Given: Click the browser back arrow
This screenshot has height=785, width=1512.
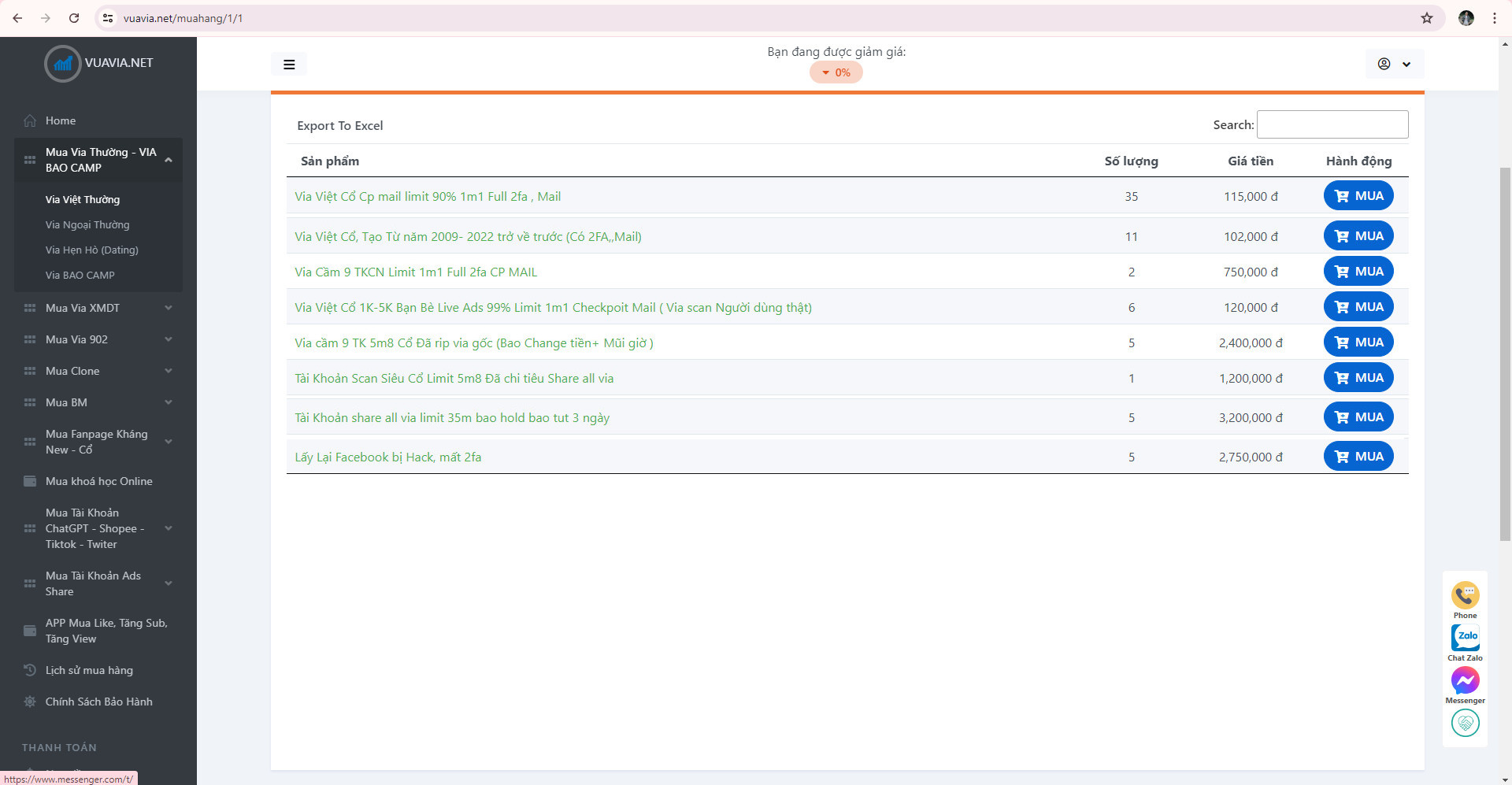Looking at the screenshot, I should coord(17,18).
